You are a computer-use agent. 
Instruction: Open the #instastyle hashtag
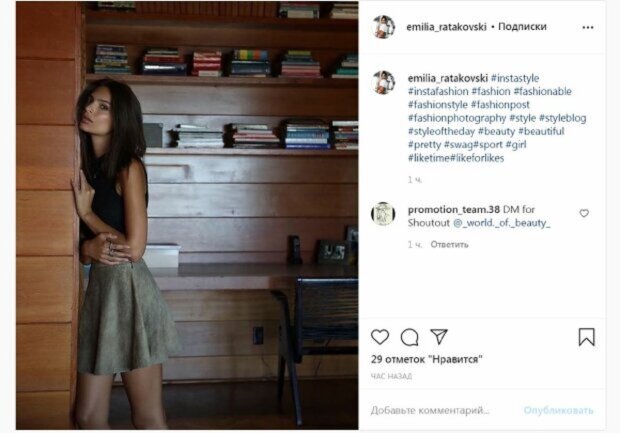[515, 78]
